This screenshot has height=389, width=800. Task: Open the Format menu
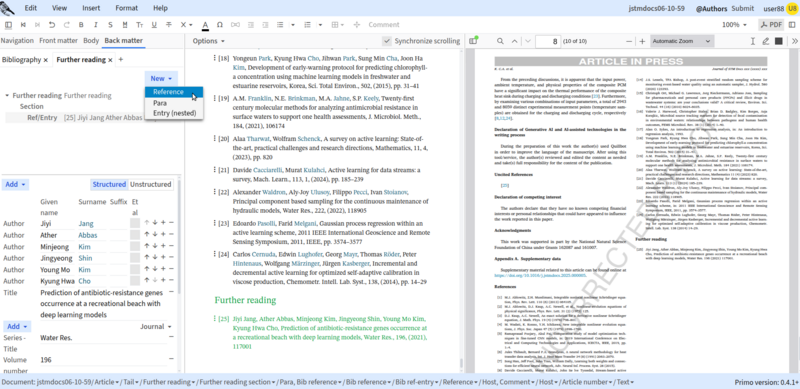[x=127, y=8]
